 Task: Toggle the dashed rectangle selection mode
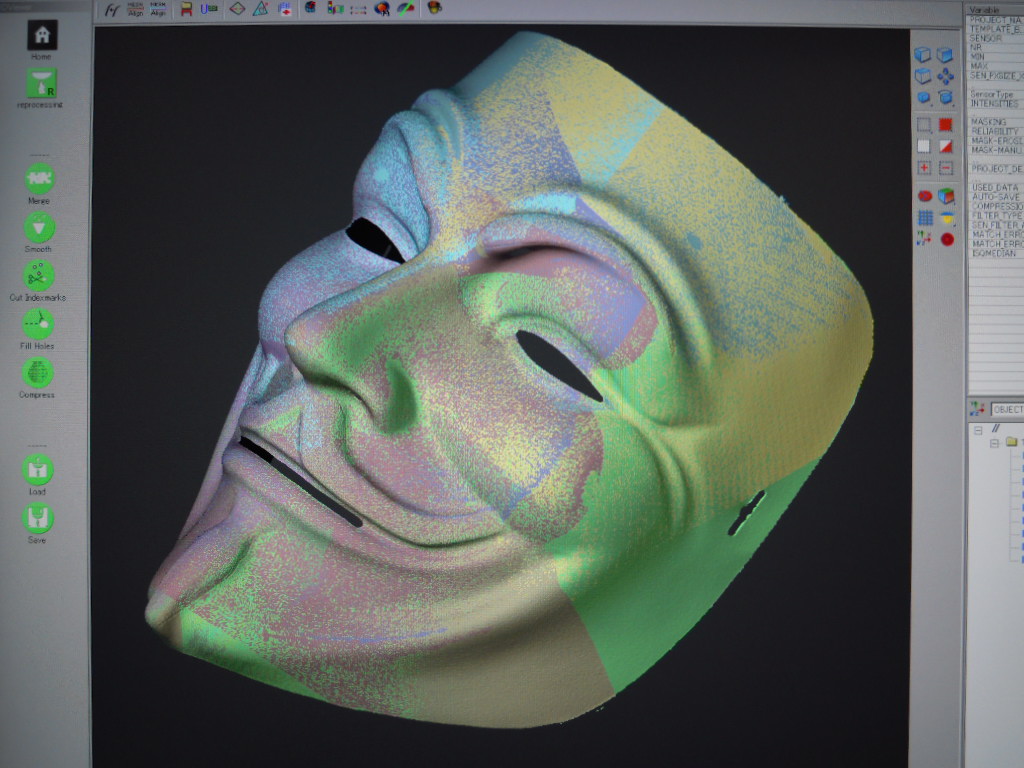[x=923, y=124]
